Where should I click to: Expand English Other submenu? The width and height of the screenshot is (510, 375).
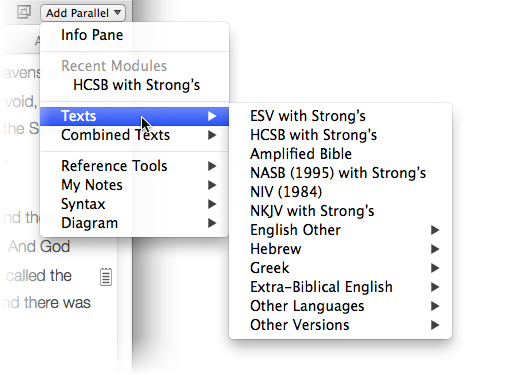point(341,230)
